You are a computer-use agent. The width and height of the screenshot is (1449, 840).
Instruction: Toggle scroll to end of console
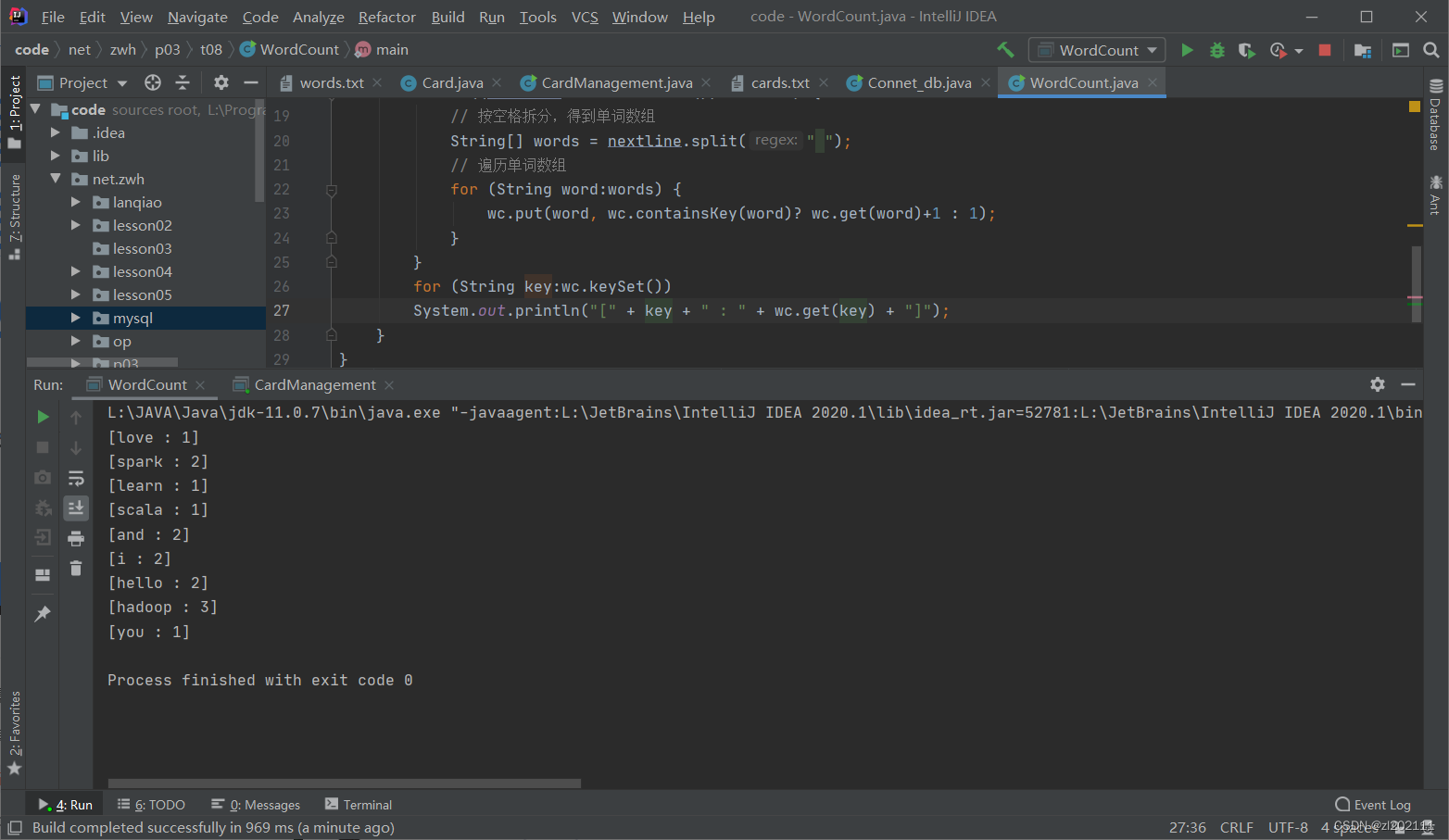[x=76, y=508]
